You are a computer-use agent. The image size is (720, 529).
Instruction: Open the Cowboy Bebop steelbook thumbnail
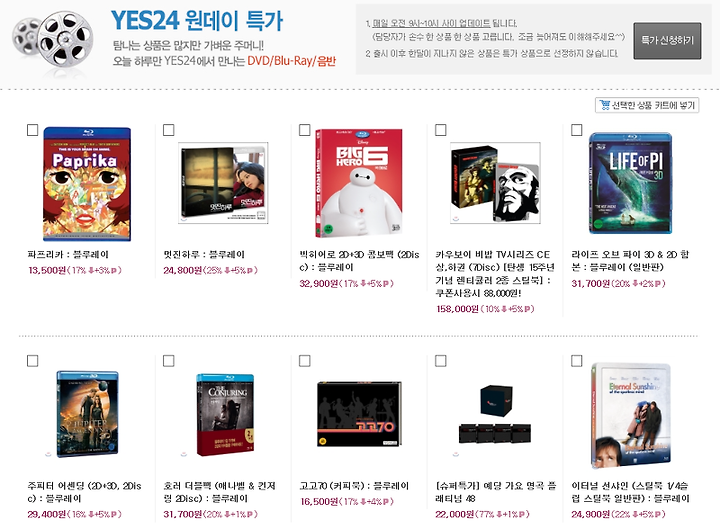click(495, 183)
